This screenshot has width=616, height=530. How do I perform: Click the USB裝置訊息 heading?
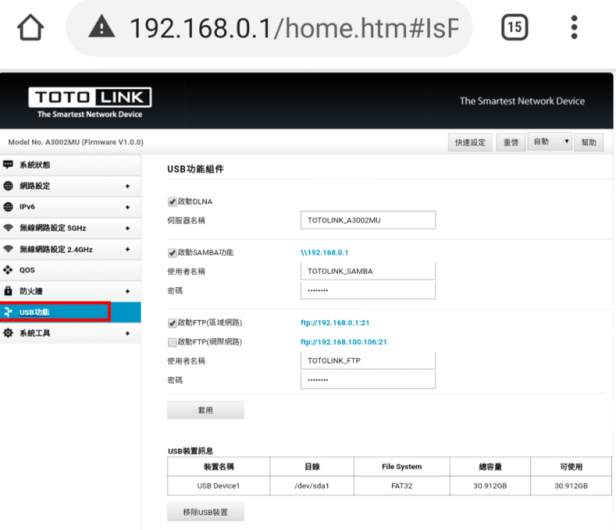[x=191, y=451]
